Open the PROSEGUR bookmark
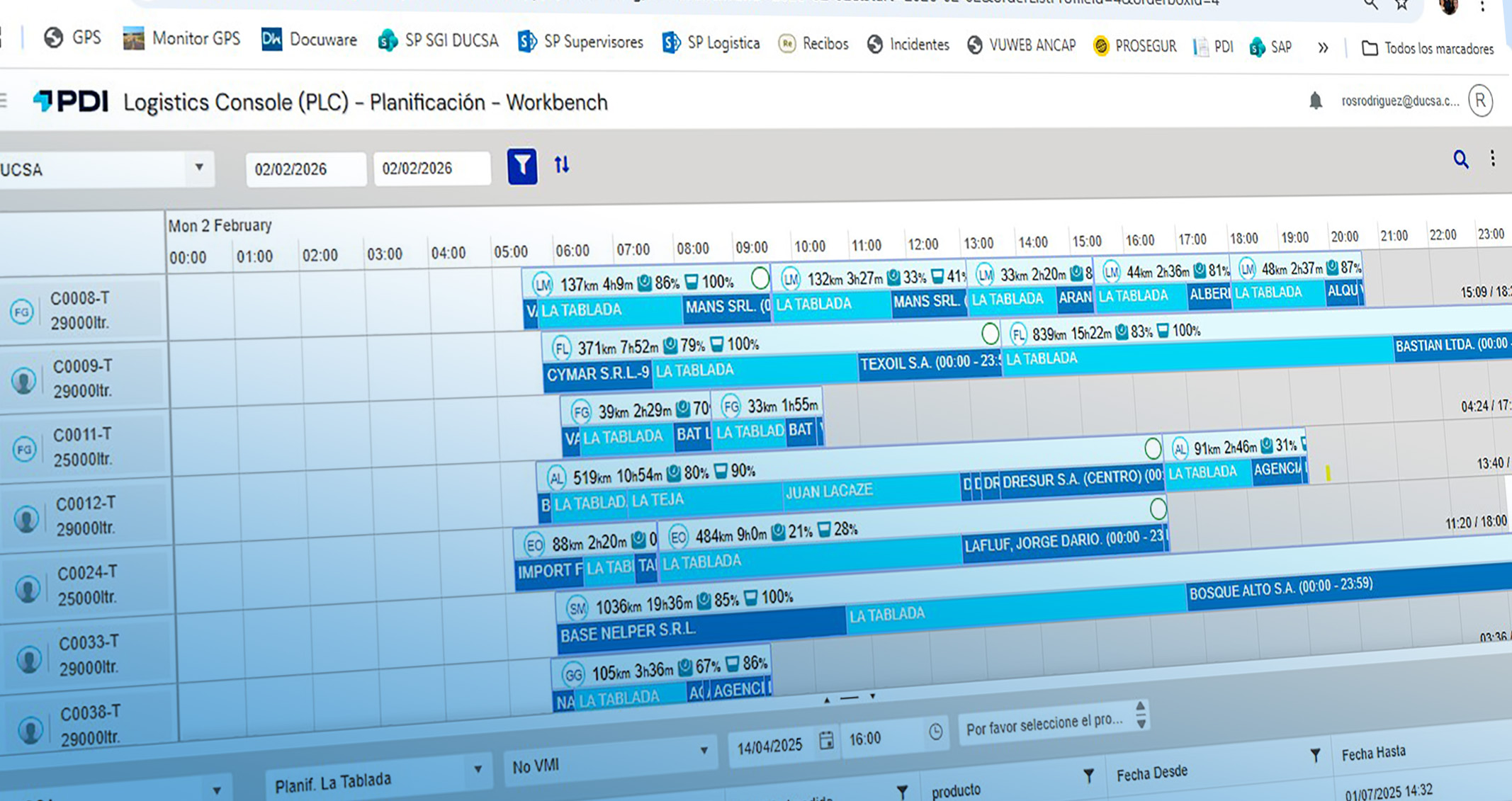This screenshot has height=801, width=1512. tap(1134, 46)
